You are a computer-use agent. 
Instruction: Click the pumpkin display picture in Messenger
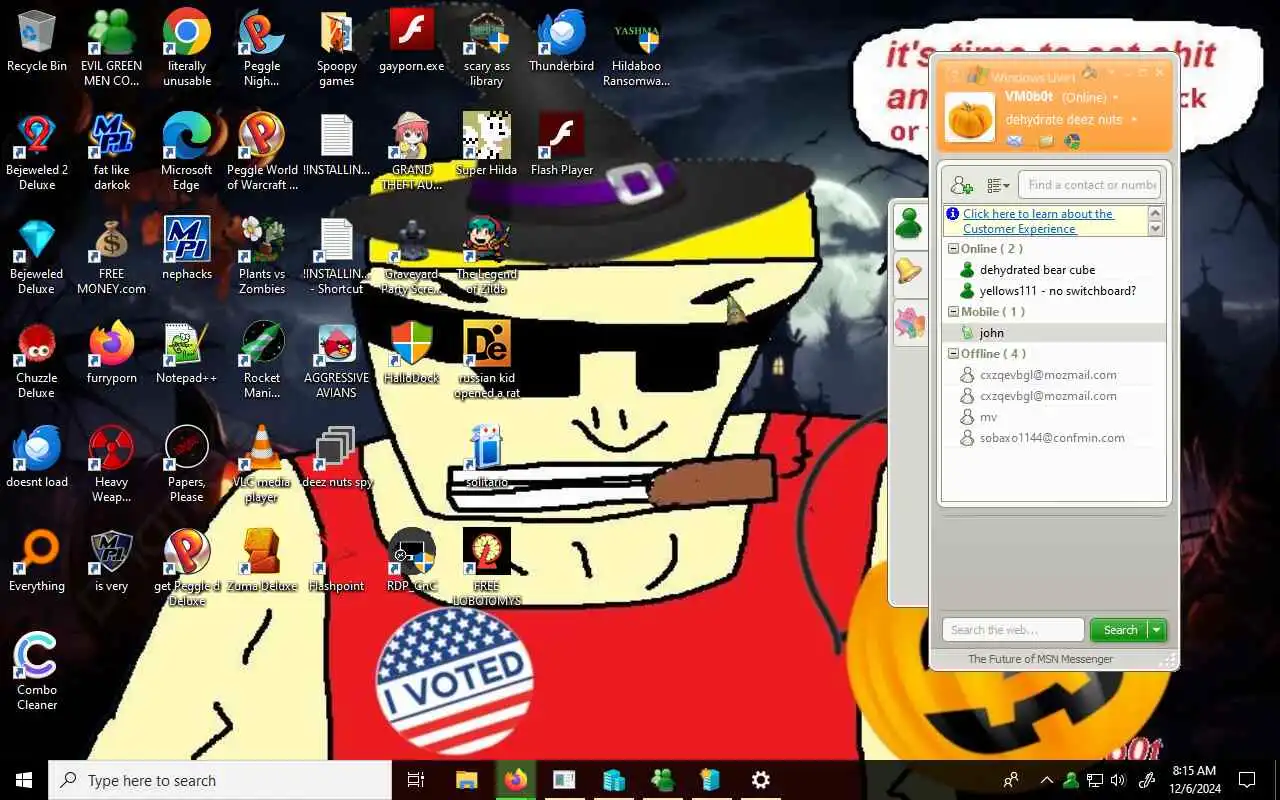(970, 118)
